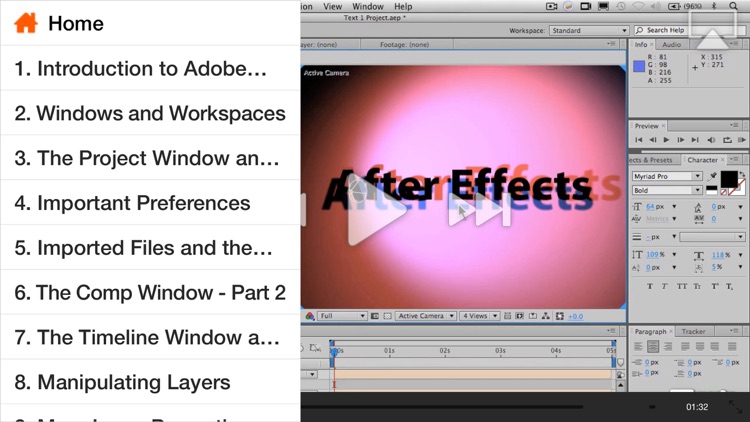The width and height of the screenshot is (750, 422).
Task: Click the screen recording camera icon in menu bar
Action: pyautogui.click(x=551, y=6)
